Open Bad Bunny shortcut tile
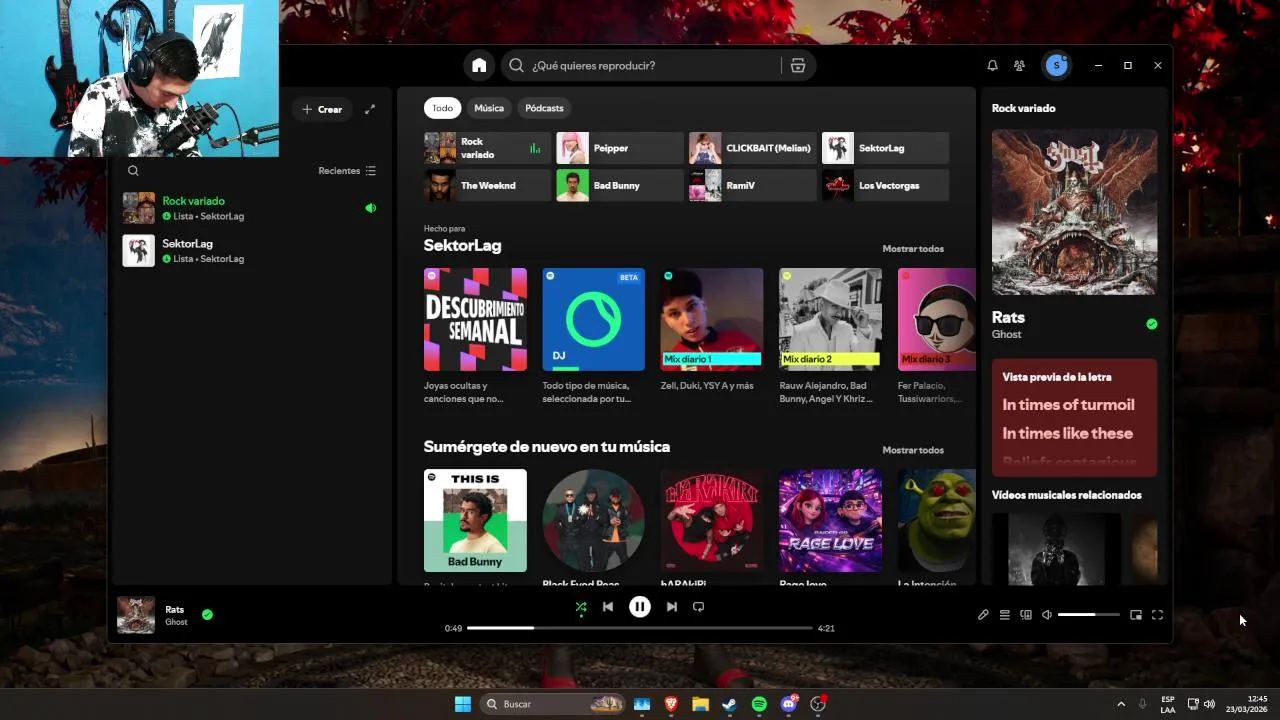This screenshot has height=720, width=1280. (620, 185)
